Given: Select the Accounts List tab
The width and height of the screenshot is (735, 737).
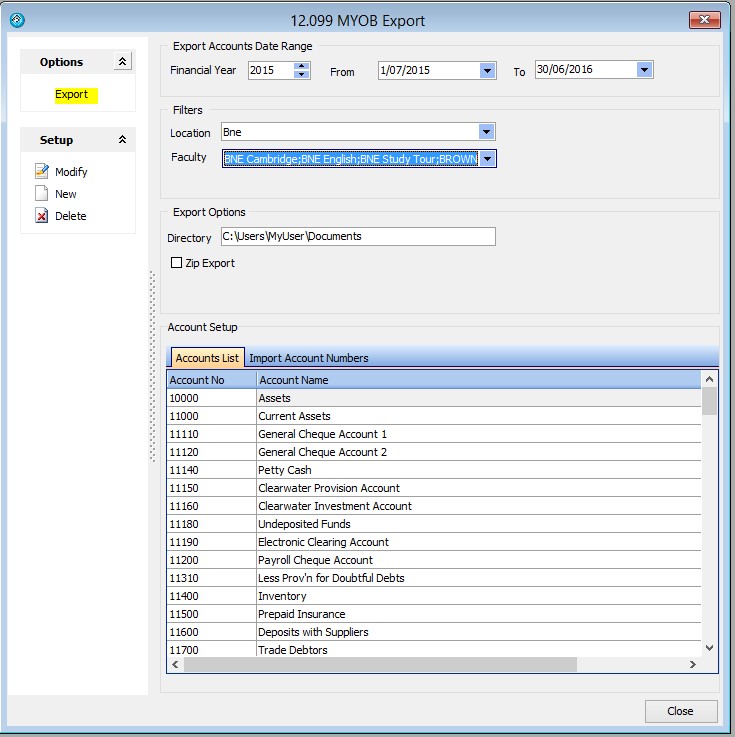Looking at the screenshot, I should tap(207, 358).
